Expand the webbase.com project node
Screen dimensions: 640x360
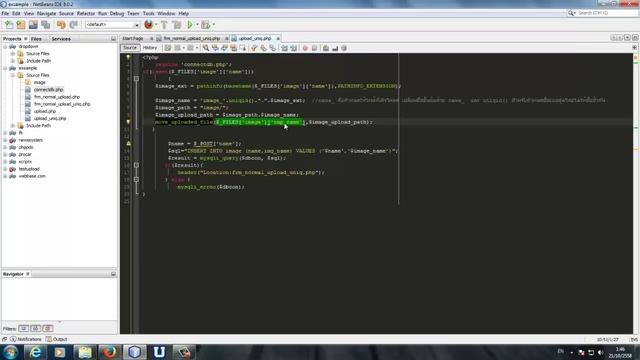point(5,176)
